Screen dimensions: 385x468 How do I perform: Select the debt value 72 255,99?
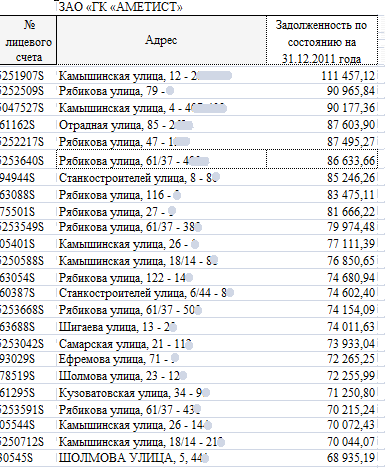click(351, 376)
